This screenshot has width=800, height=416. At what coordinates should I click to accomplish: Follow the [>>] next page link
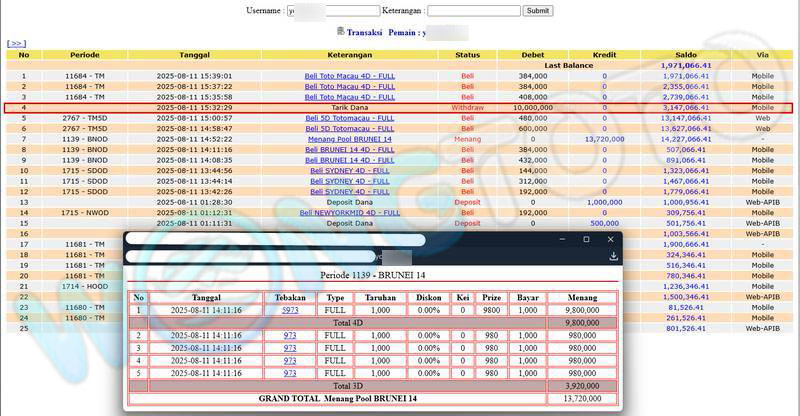tap(16, 44)
